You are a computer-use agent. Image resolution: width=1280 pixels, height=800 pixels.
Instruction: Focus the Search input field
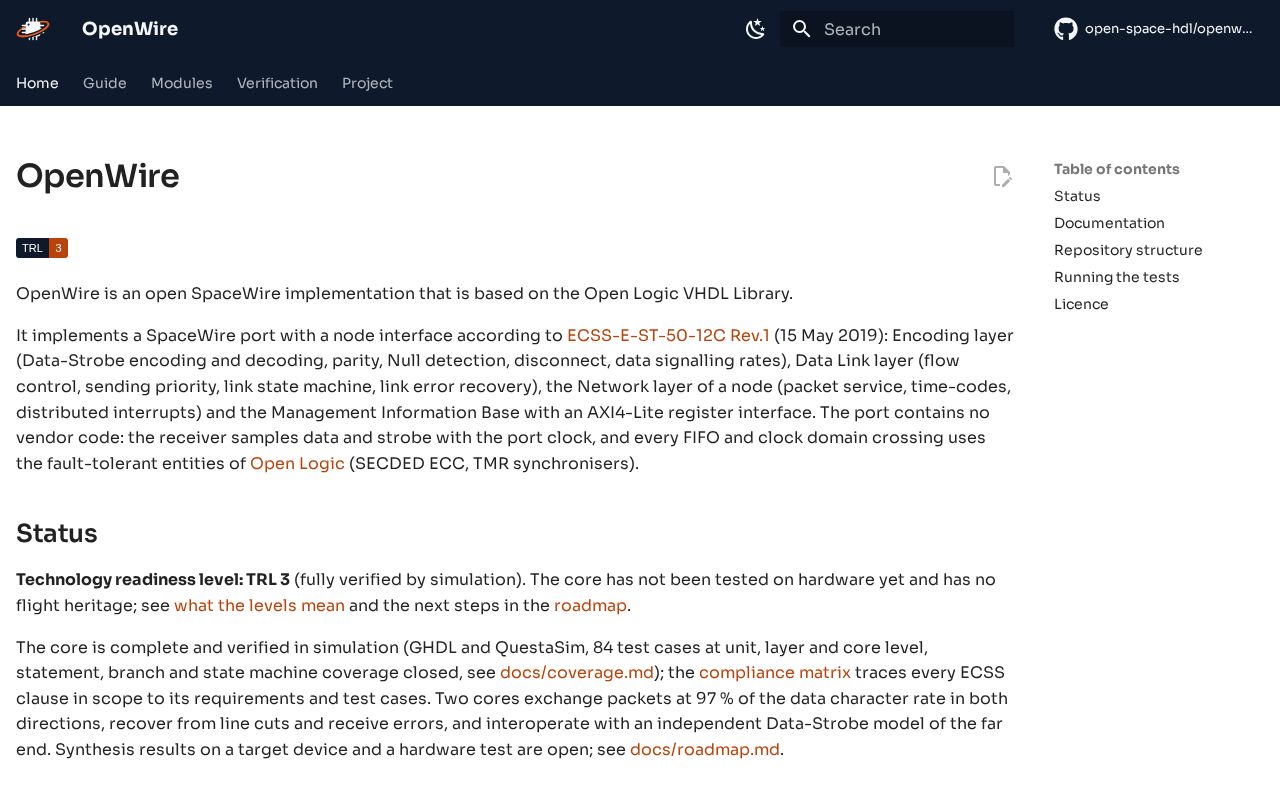897,29
